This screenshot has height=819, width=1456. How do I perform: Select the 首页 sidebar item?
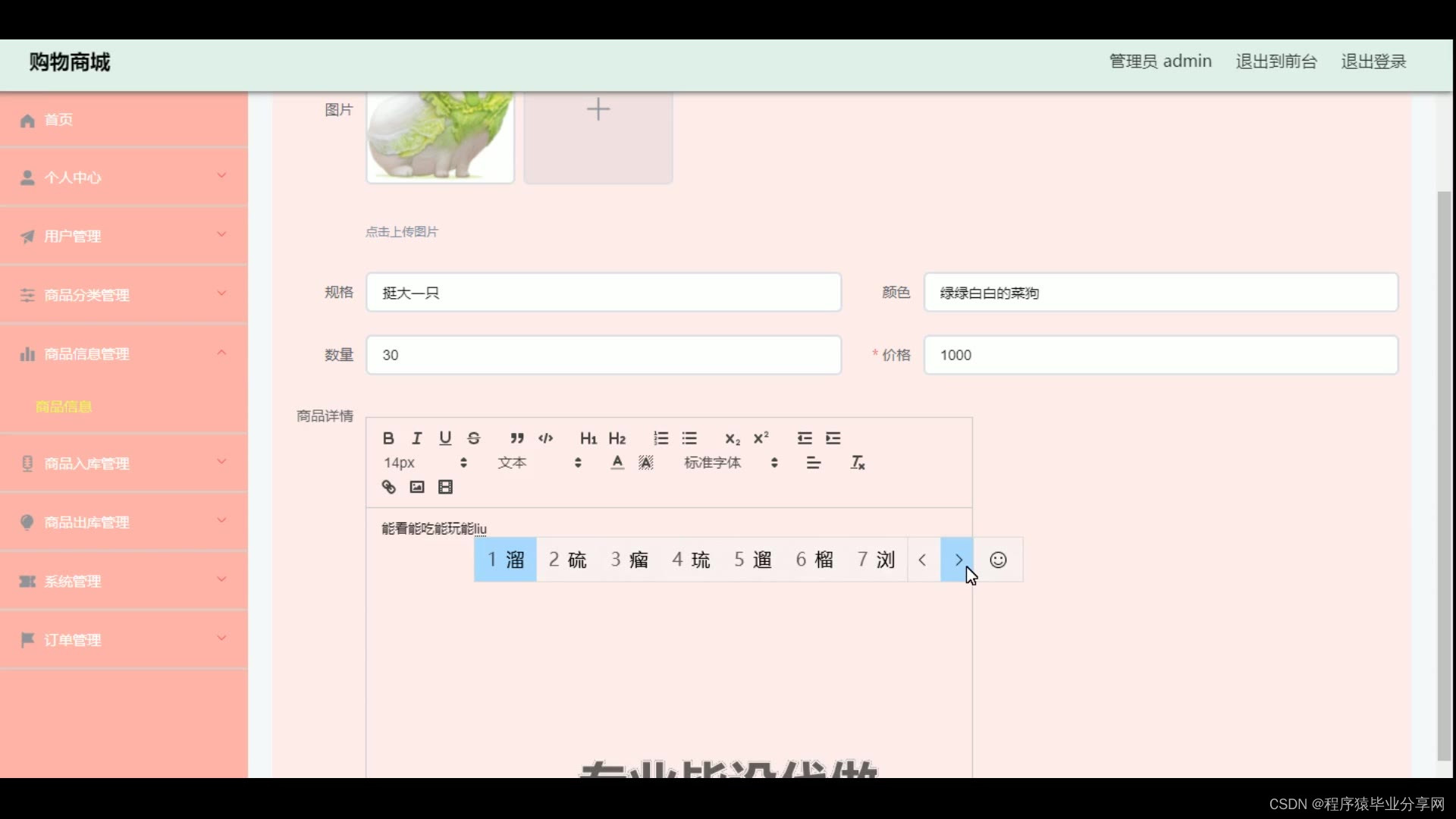58,120
